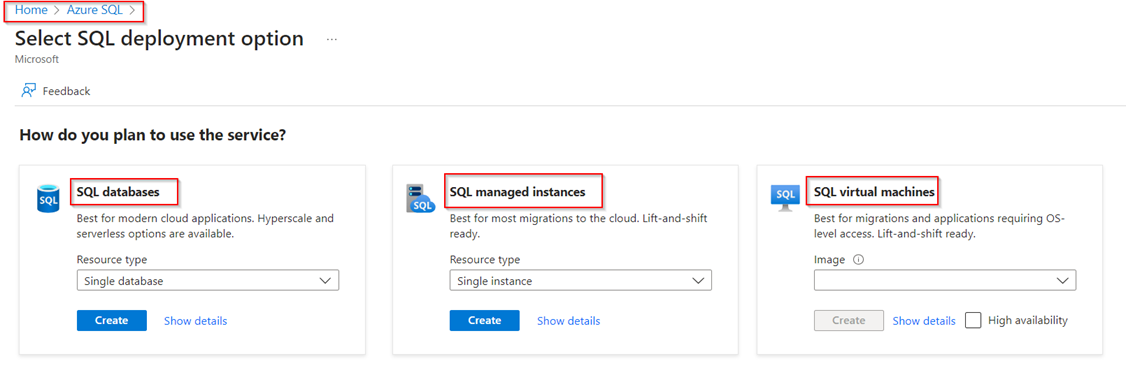Viewport: 1126px width, 375px height.
Task: Show details for SQL databases
Action: pyautogui.click(x=195, y=321)
